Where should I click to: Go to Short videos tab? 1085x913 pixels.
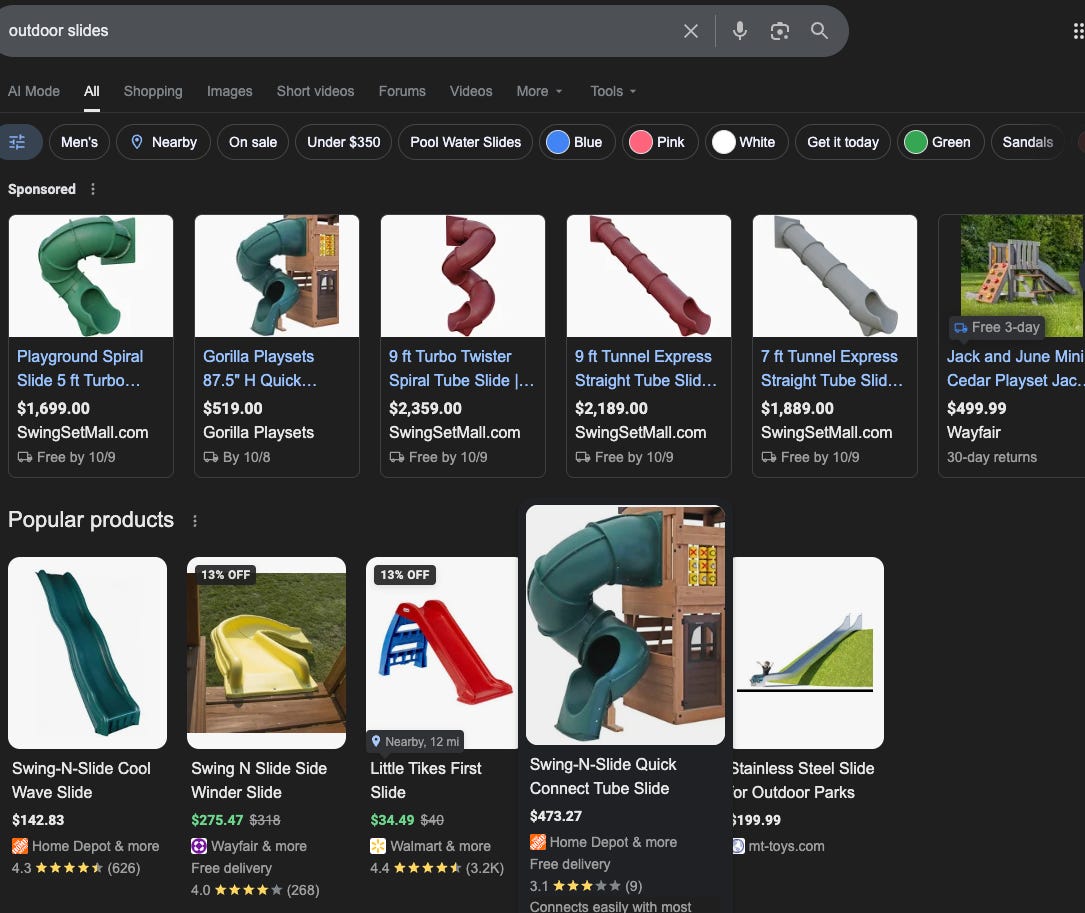[316, 91]
